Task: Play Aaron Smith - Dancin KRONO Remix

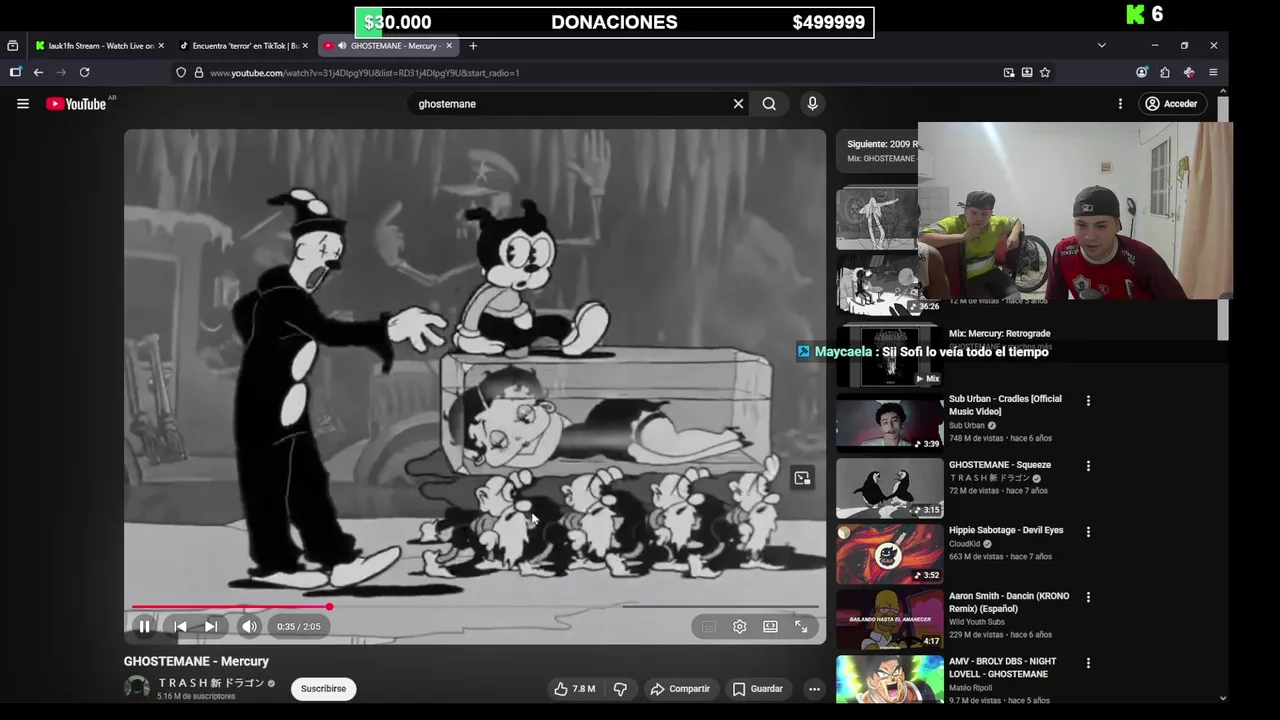Action: (1009, 602)
